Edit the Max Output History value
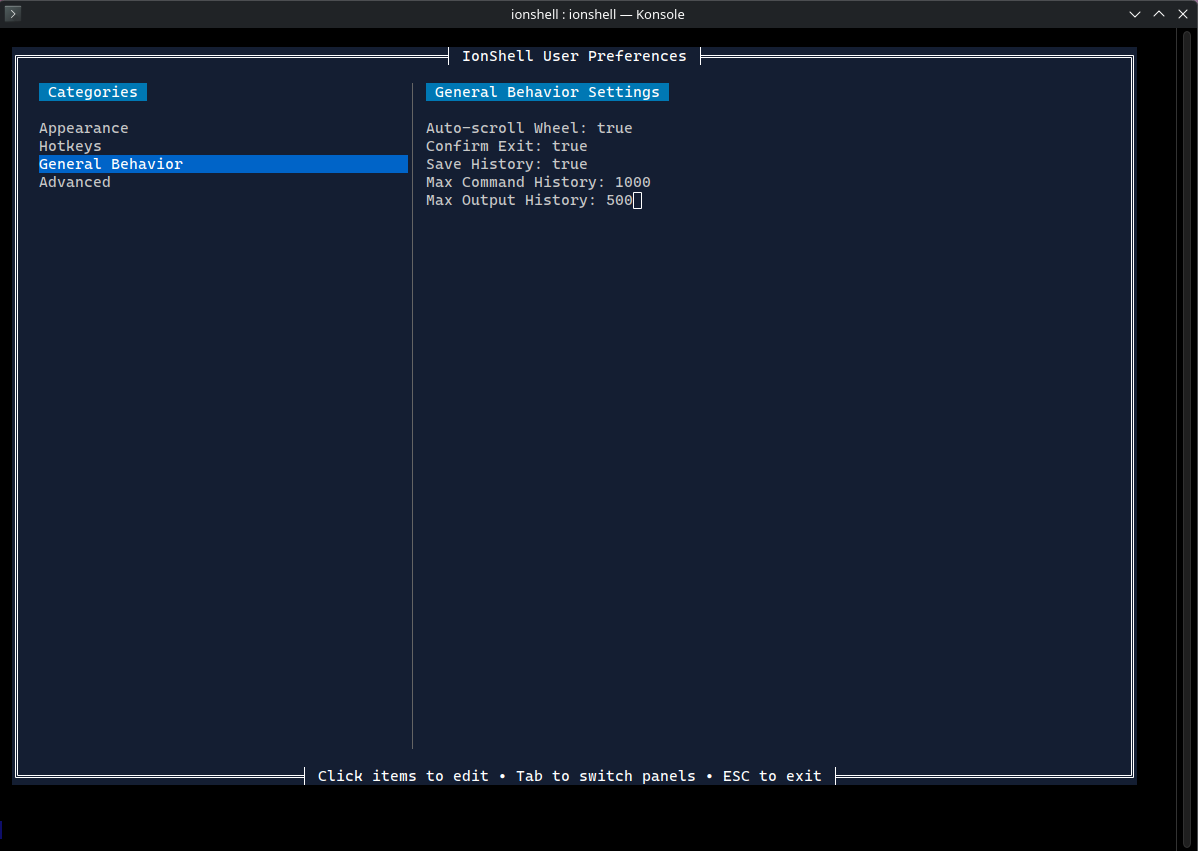 pos(529,200)
